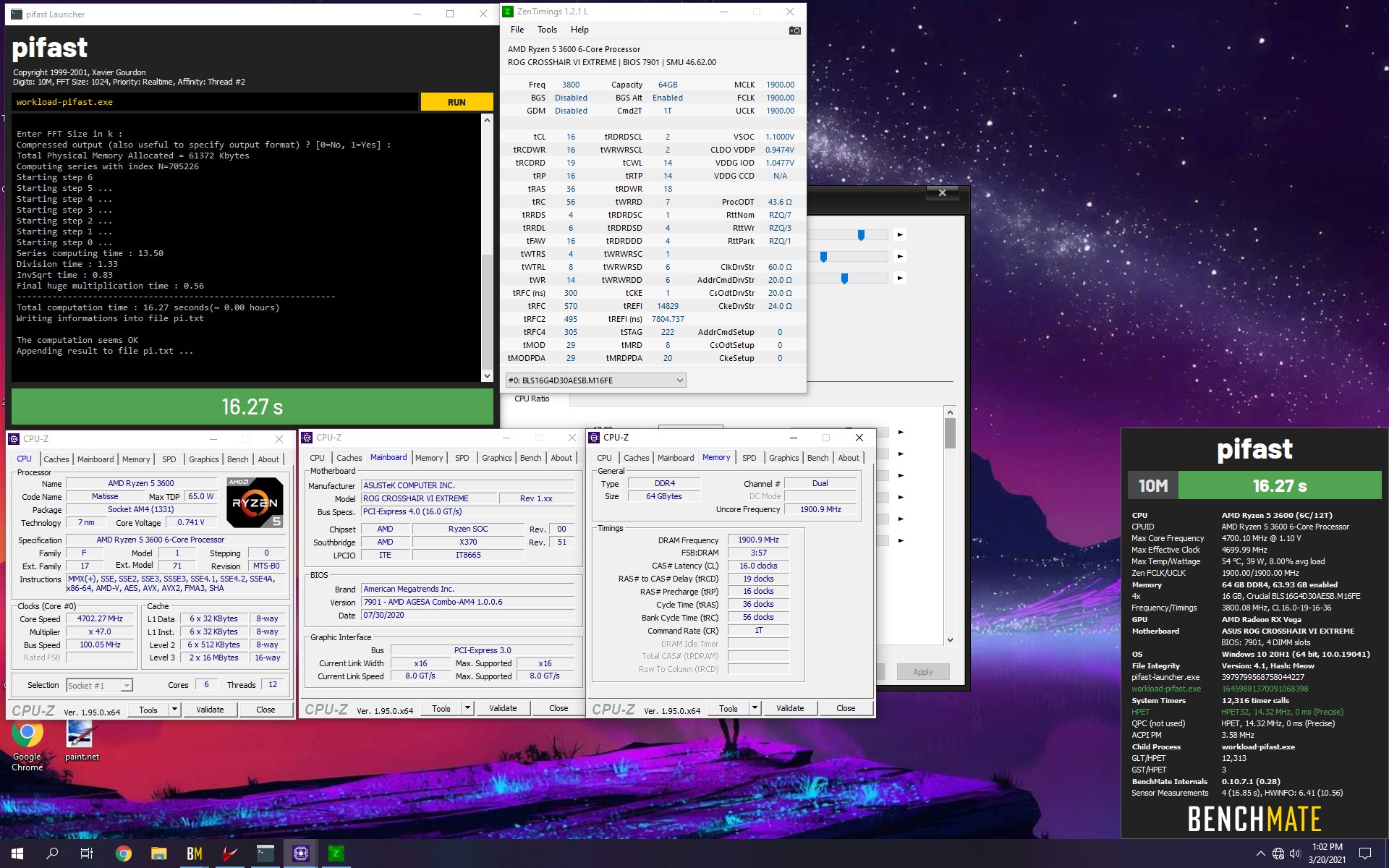Viewport: 1389px width, 868px height.
Task: Click Close in left CPU-Z window
Action: (x=266, y=710)
